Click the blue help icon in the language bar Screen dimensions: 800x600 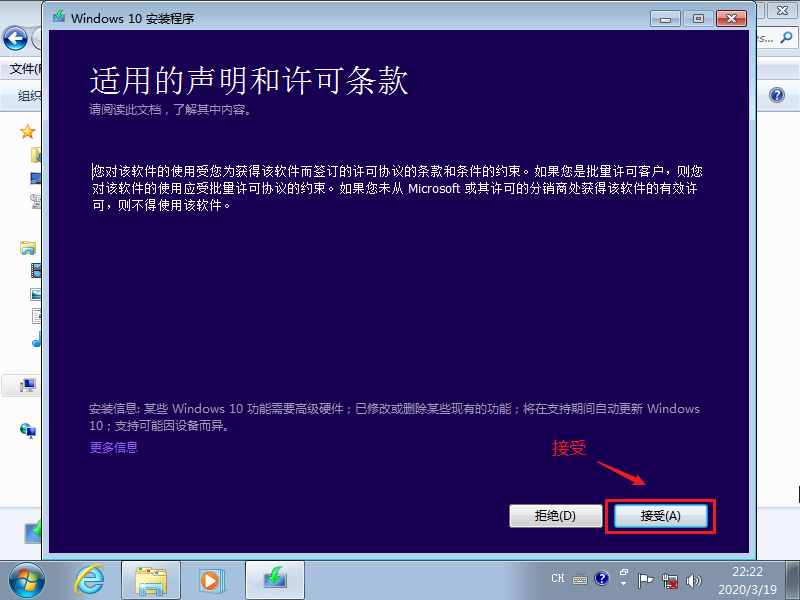[x=602, y=577]
